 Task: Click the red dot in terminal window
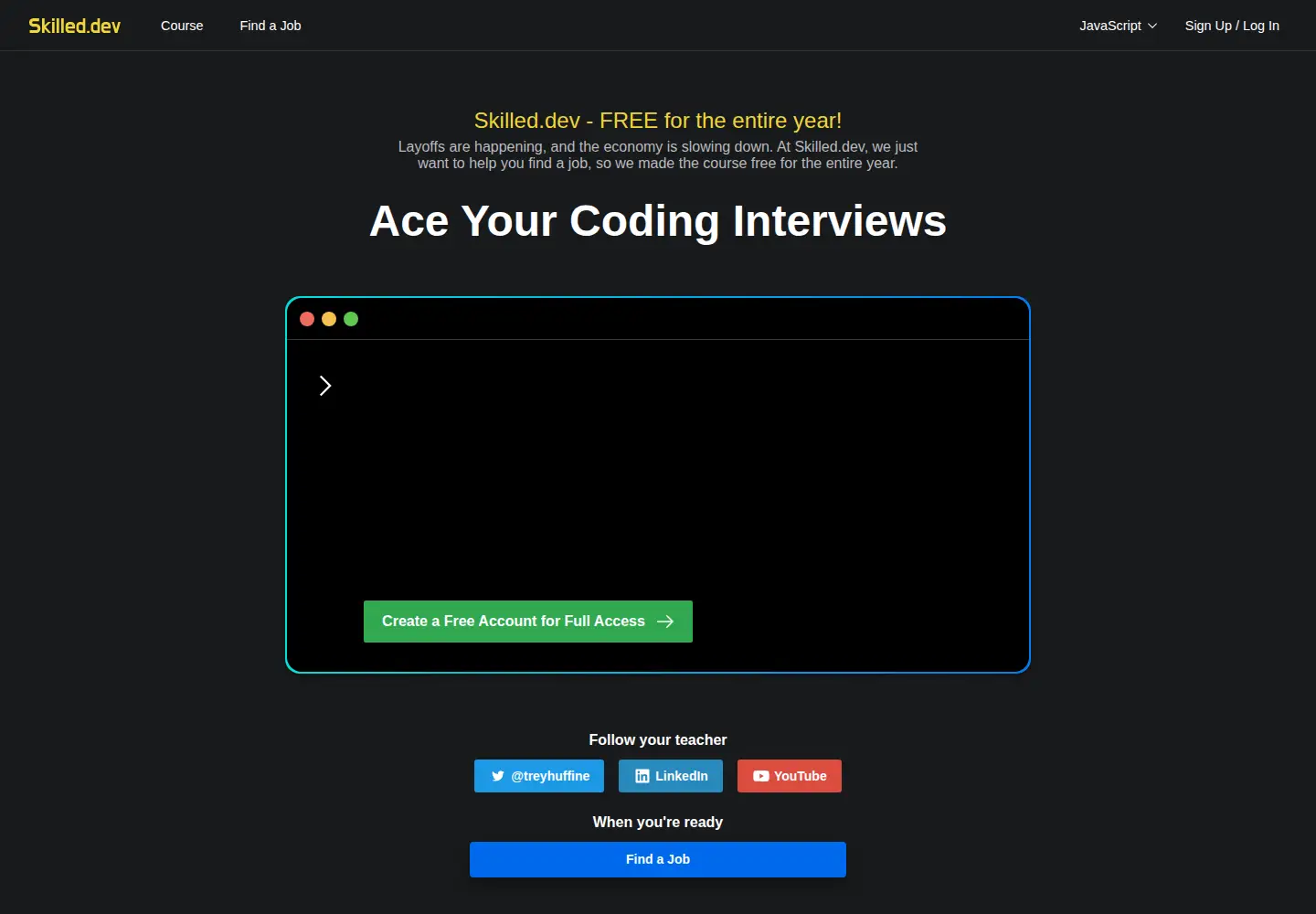(307, 319)
